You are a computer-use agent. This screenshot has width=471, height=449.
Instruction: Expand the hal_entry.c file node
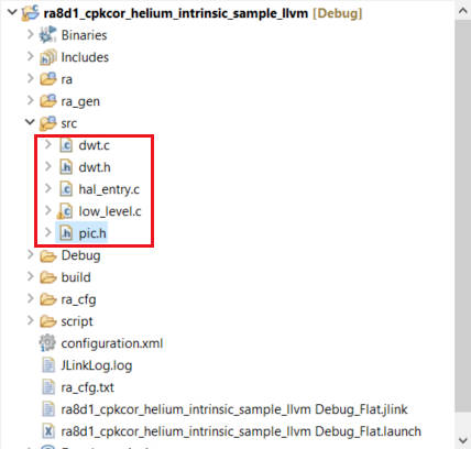pos(48,189)
